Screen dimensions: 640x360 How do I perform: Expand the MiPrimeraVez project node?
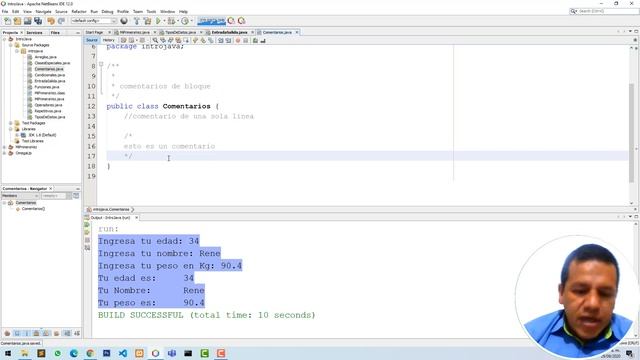click(x=5, y=147)
